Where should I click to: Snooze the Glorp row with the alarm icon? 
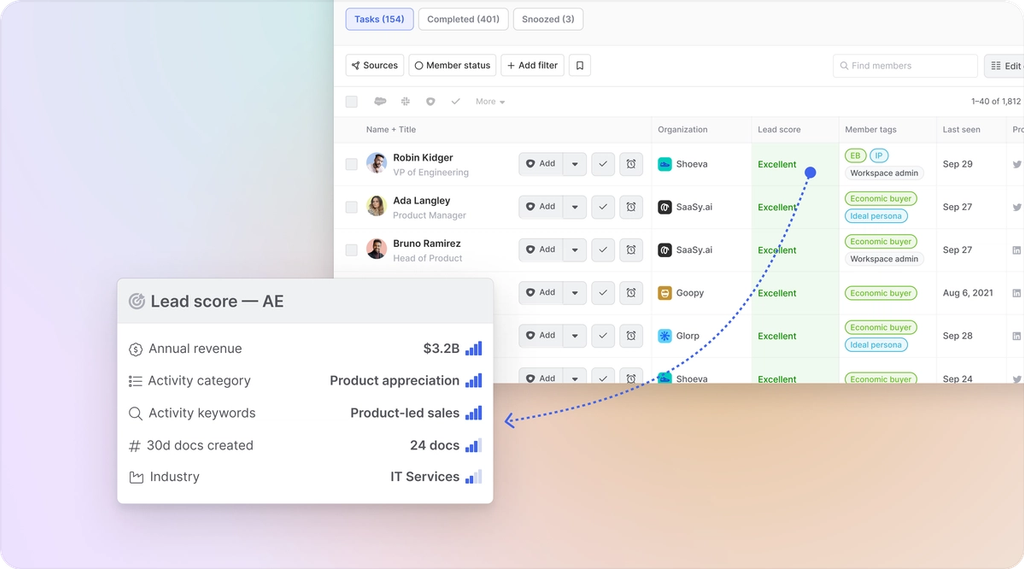(x=631, y=336)
